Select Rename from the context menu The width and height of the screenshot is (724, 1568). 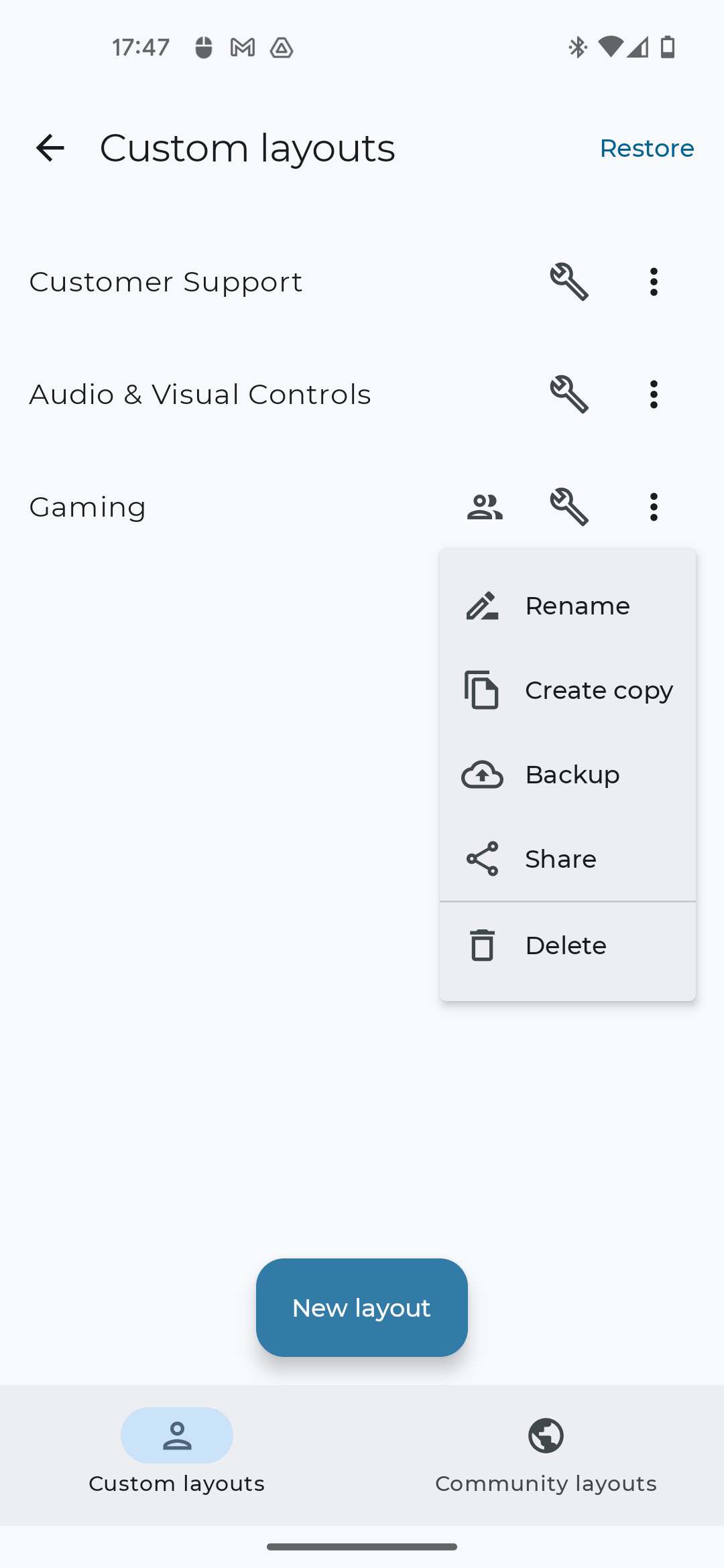pos(577,606)
